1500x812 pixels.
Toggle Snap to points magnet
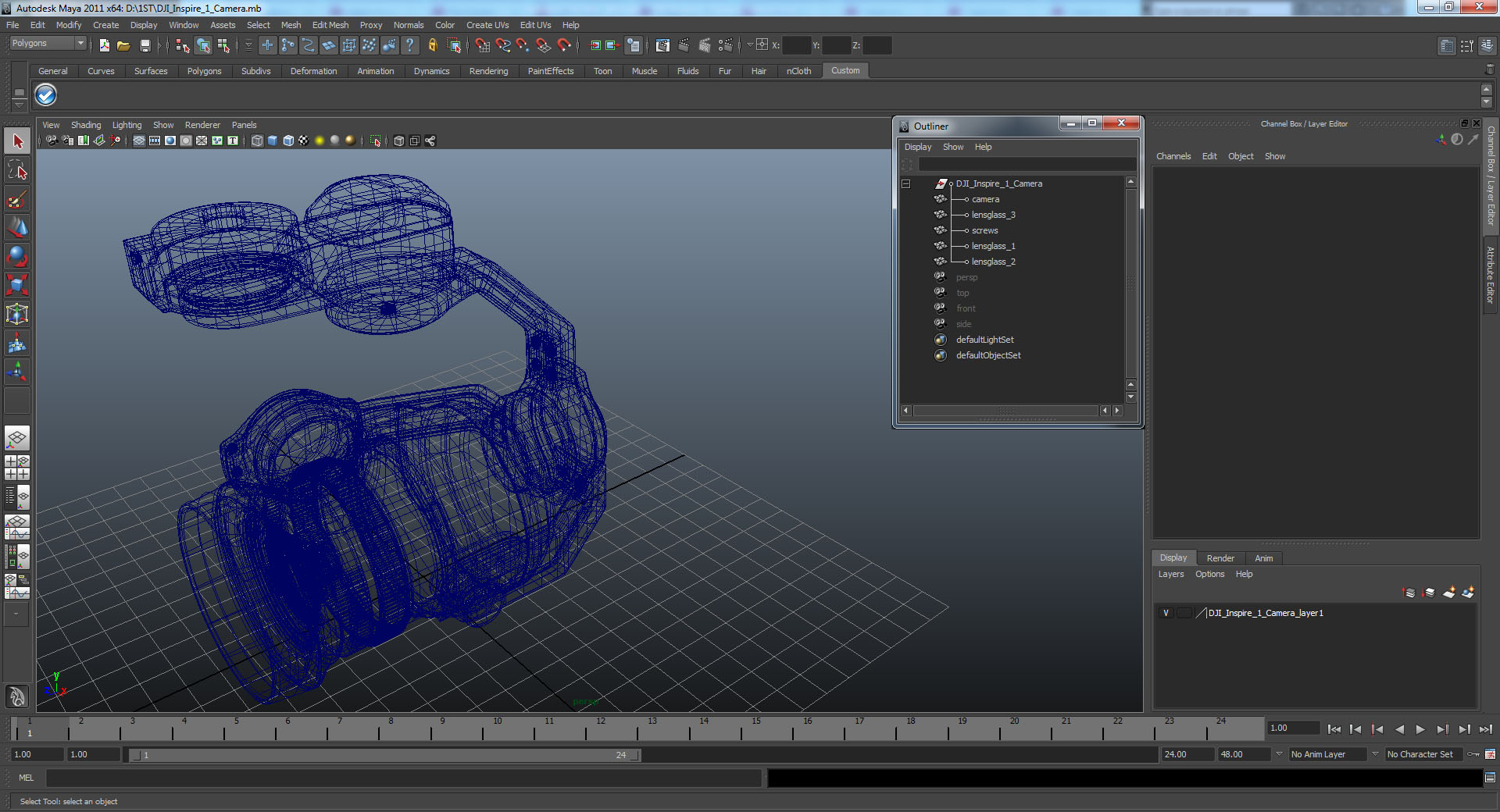[523, 45]
